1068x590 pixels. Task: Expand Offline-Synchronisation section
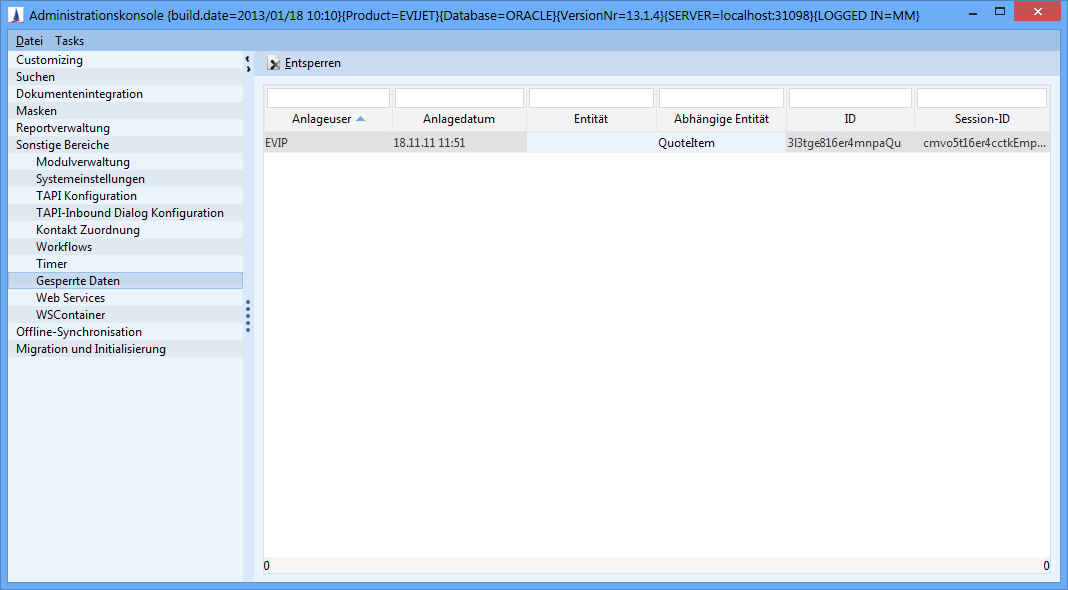[x=78, y=332]
